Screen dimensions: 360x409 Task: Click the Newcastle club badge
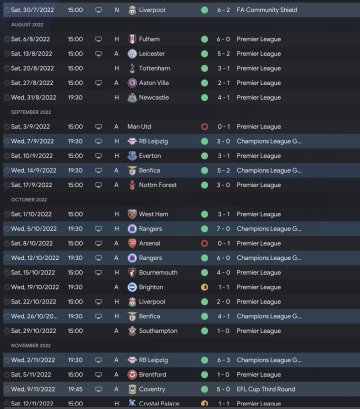[x=132, y=98]
